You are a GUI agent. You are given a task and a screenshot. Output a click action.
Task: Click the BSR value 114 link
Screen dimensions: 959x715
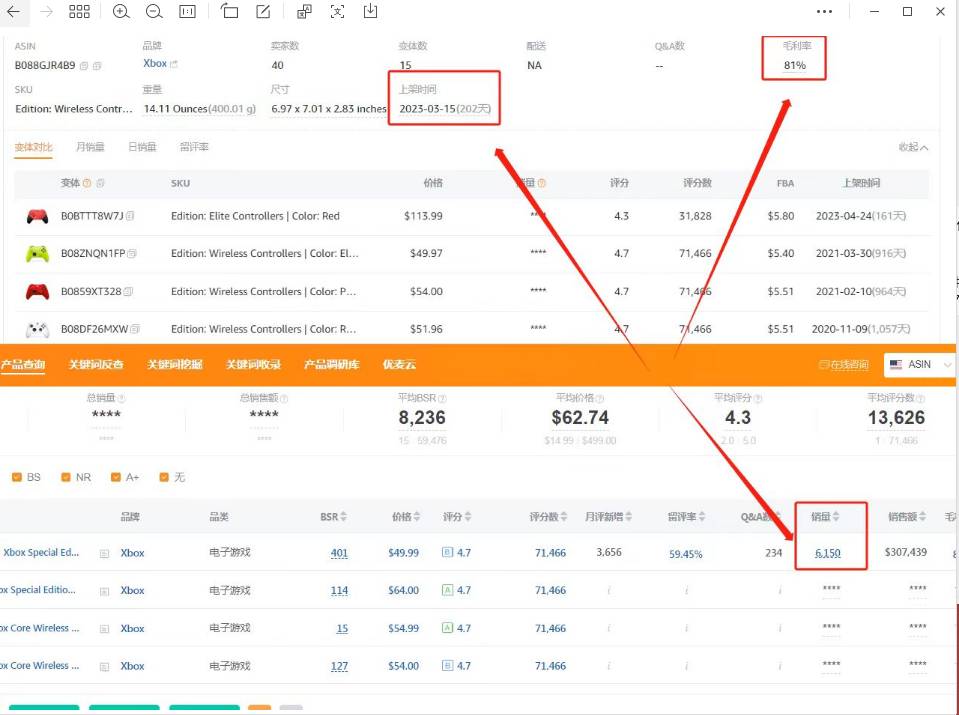pyautogui.click(x=339, y=591)
